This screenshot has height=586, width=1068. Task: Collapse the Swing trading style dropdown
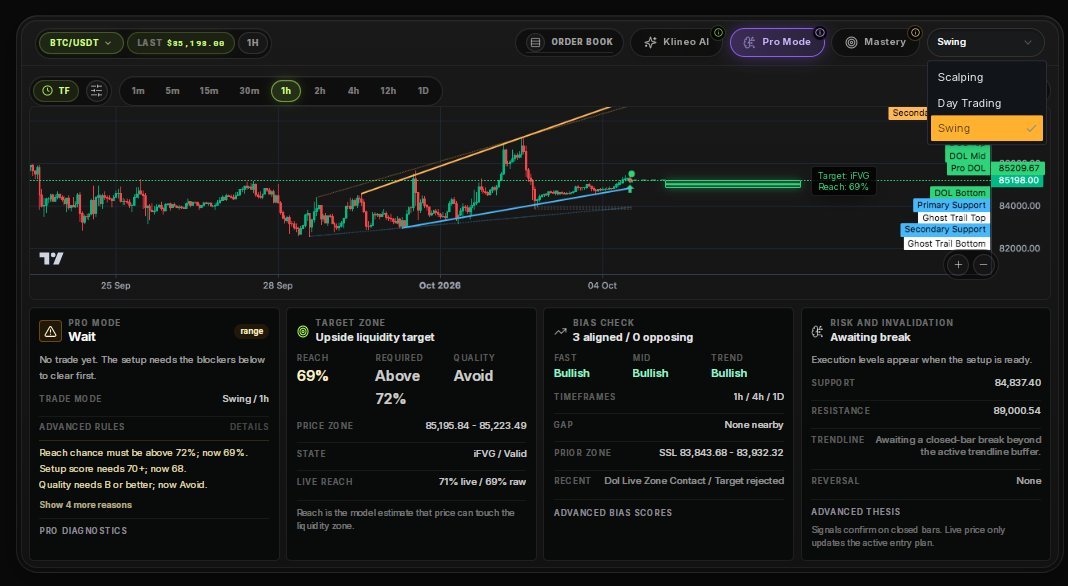click(985, 42)
